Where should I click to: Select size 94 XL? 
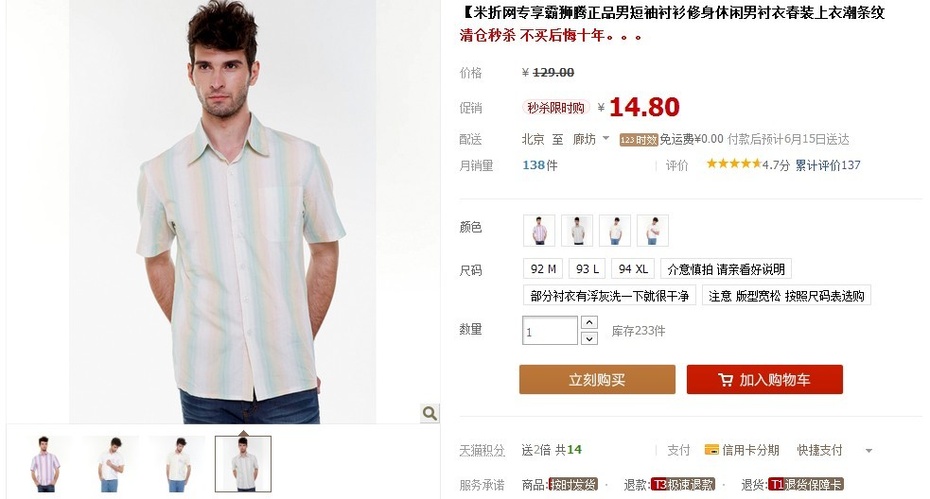pos(633,269)
